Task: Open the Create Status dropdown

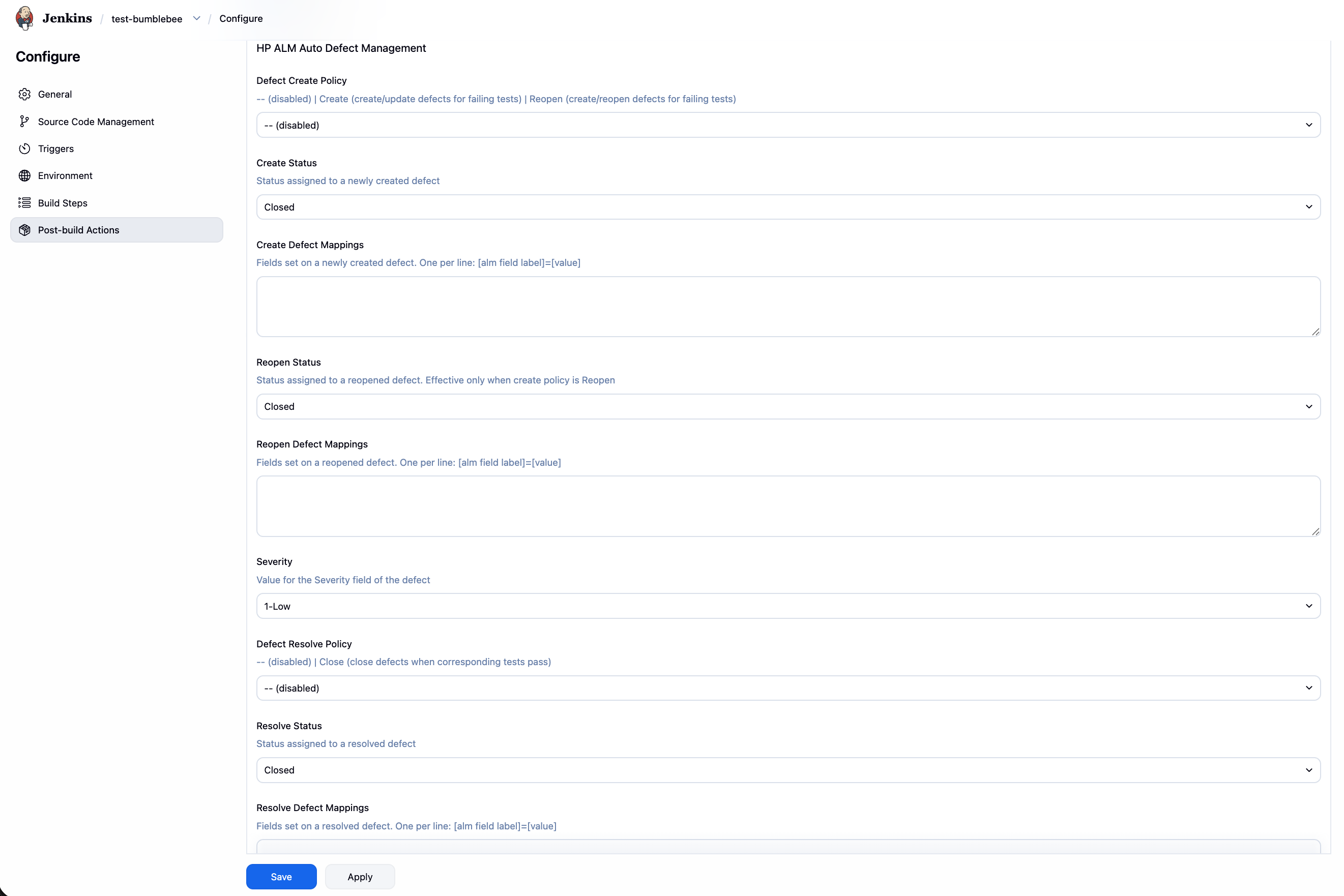Action: [788, 207]
